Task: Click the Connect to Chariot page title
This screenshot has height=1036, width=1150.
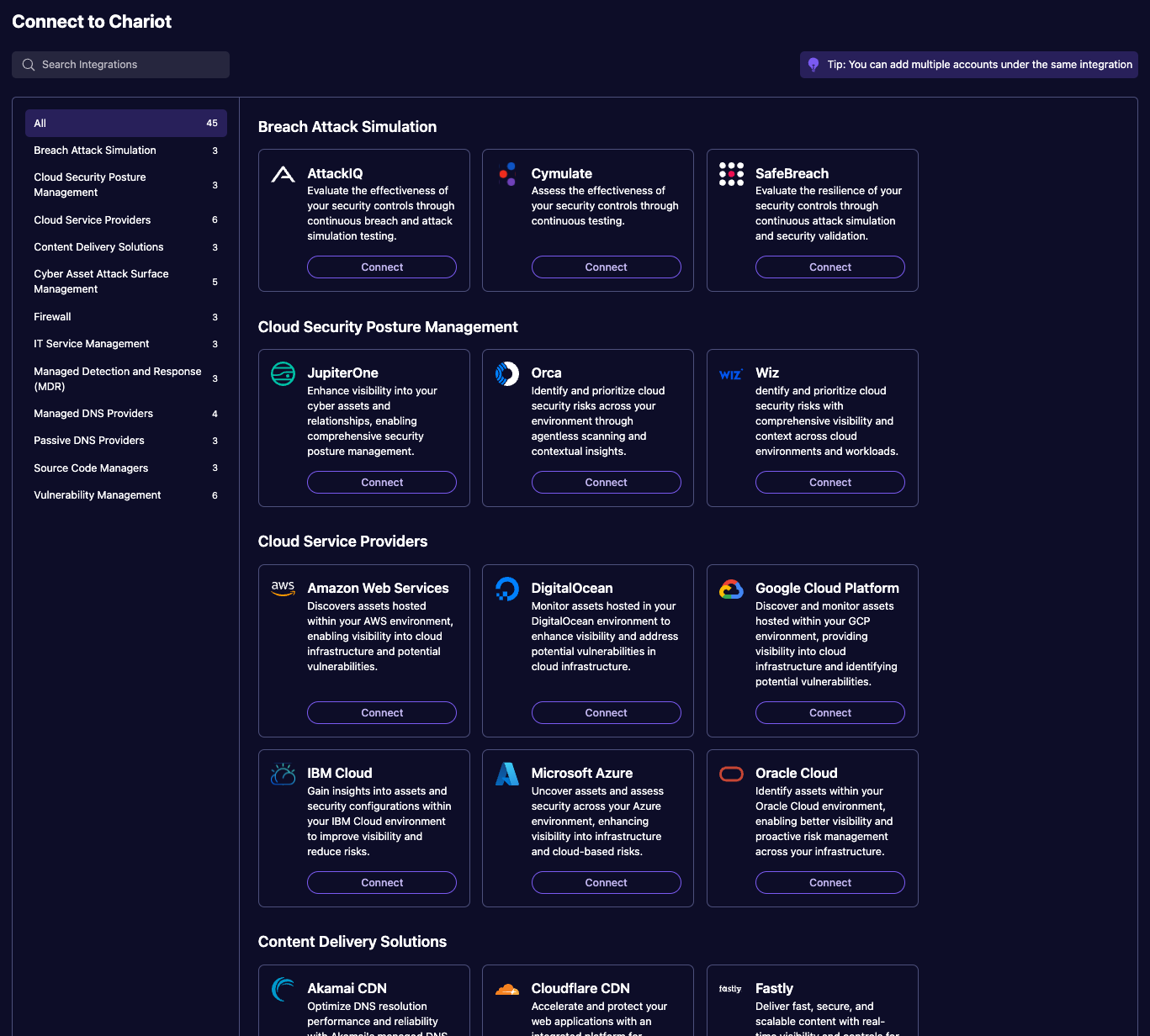Action: tap(92, 22)
